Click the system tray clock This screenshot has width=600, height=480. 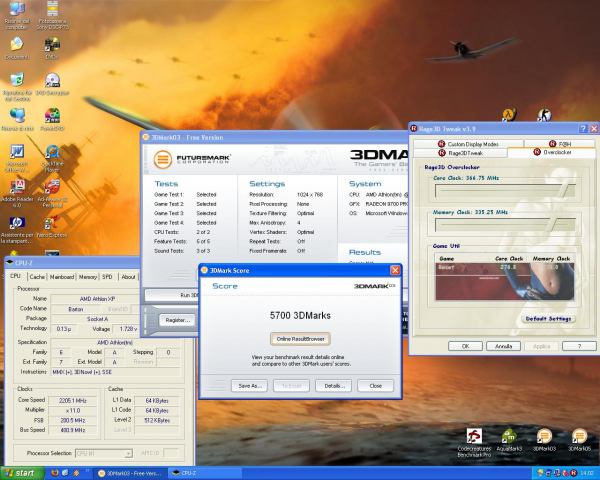coord(586,473)
